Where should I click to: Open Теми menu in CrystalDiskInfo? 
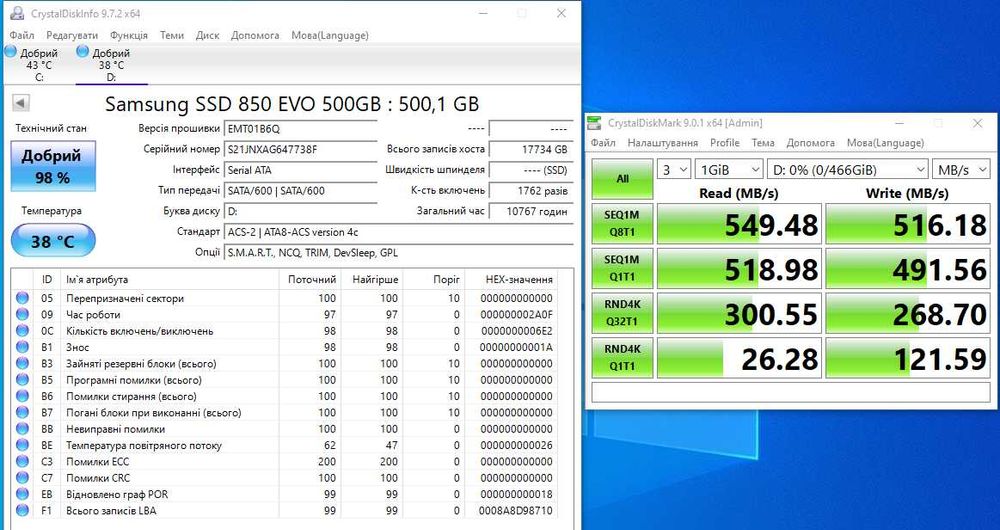coord(172,35)
